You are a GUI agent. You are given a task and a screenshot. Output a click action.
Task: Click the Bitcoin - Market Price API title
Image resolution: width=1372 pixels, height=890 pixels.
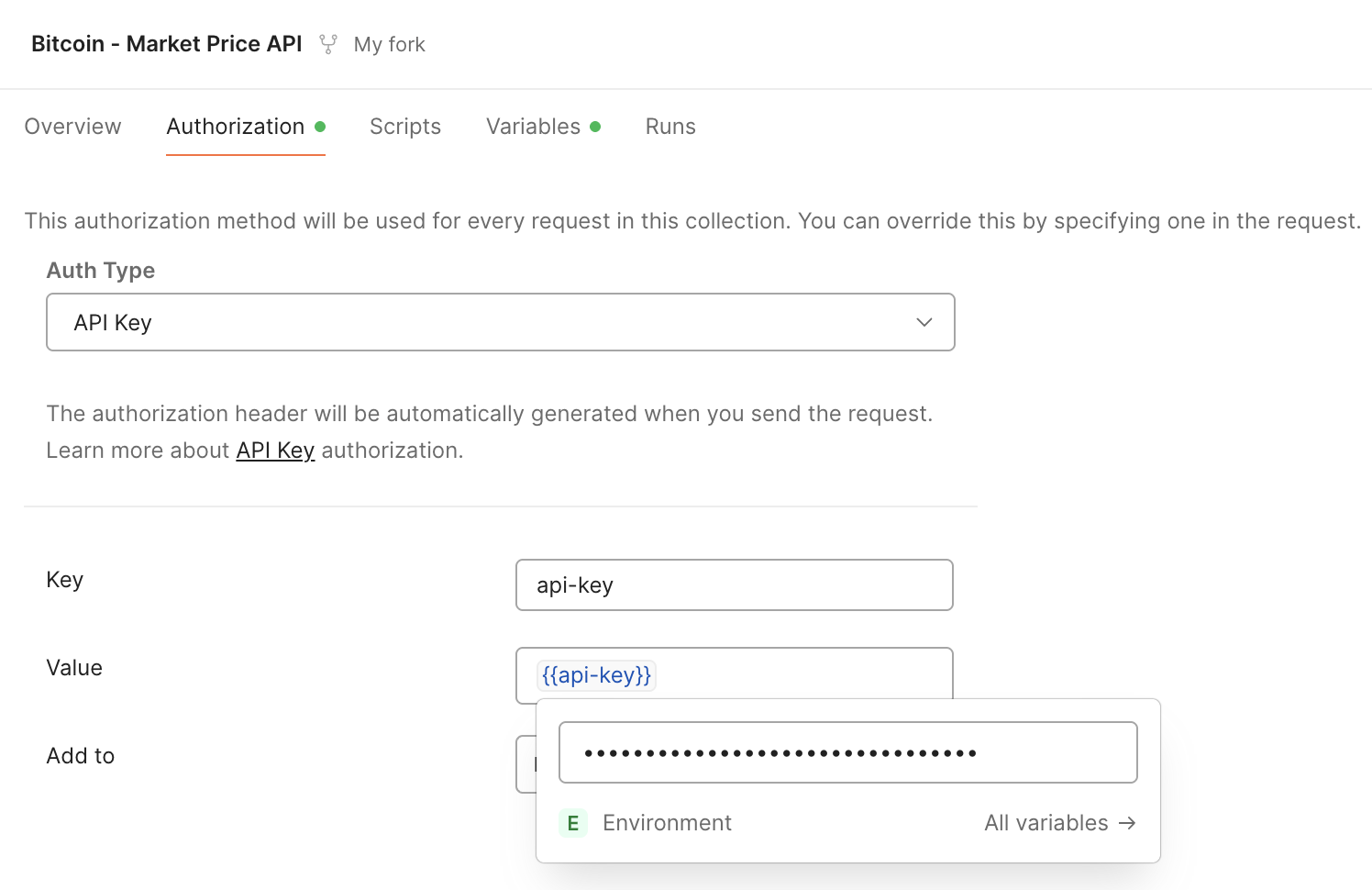[x=167, y=44]
